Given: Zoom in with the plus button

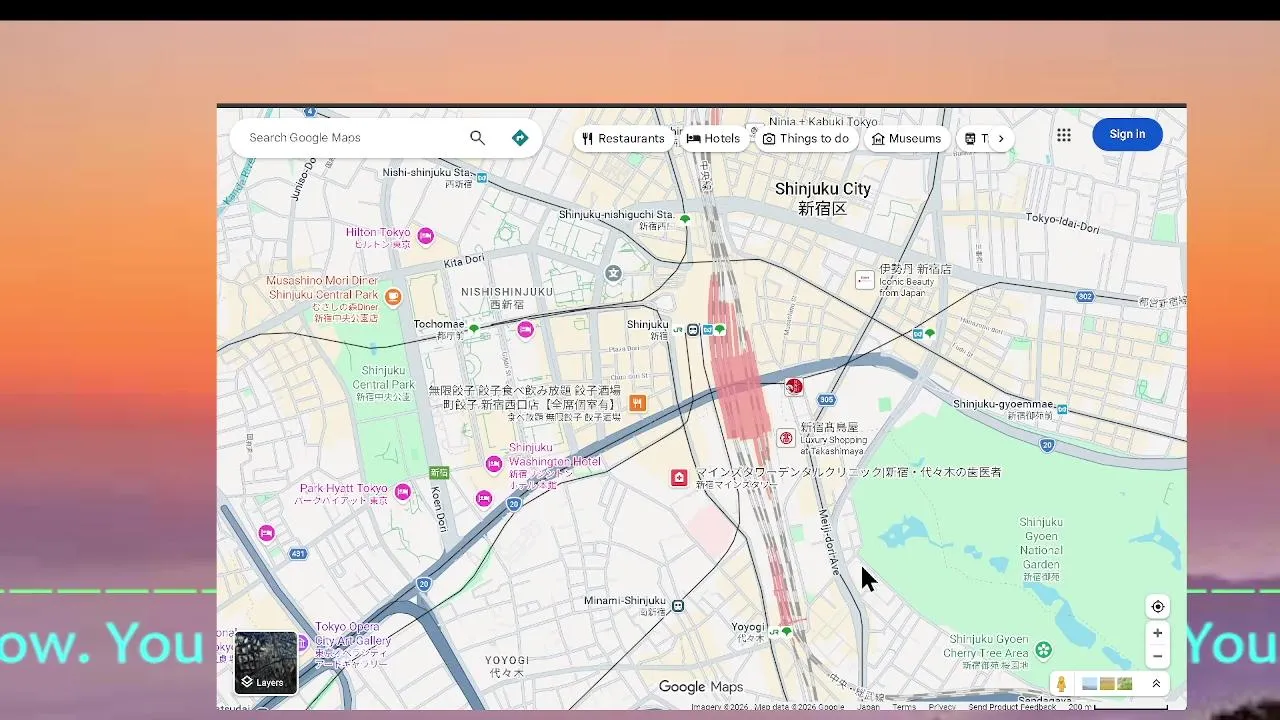Looking at the screenshot, I should 1158,633.
